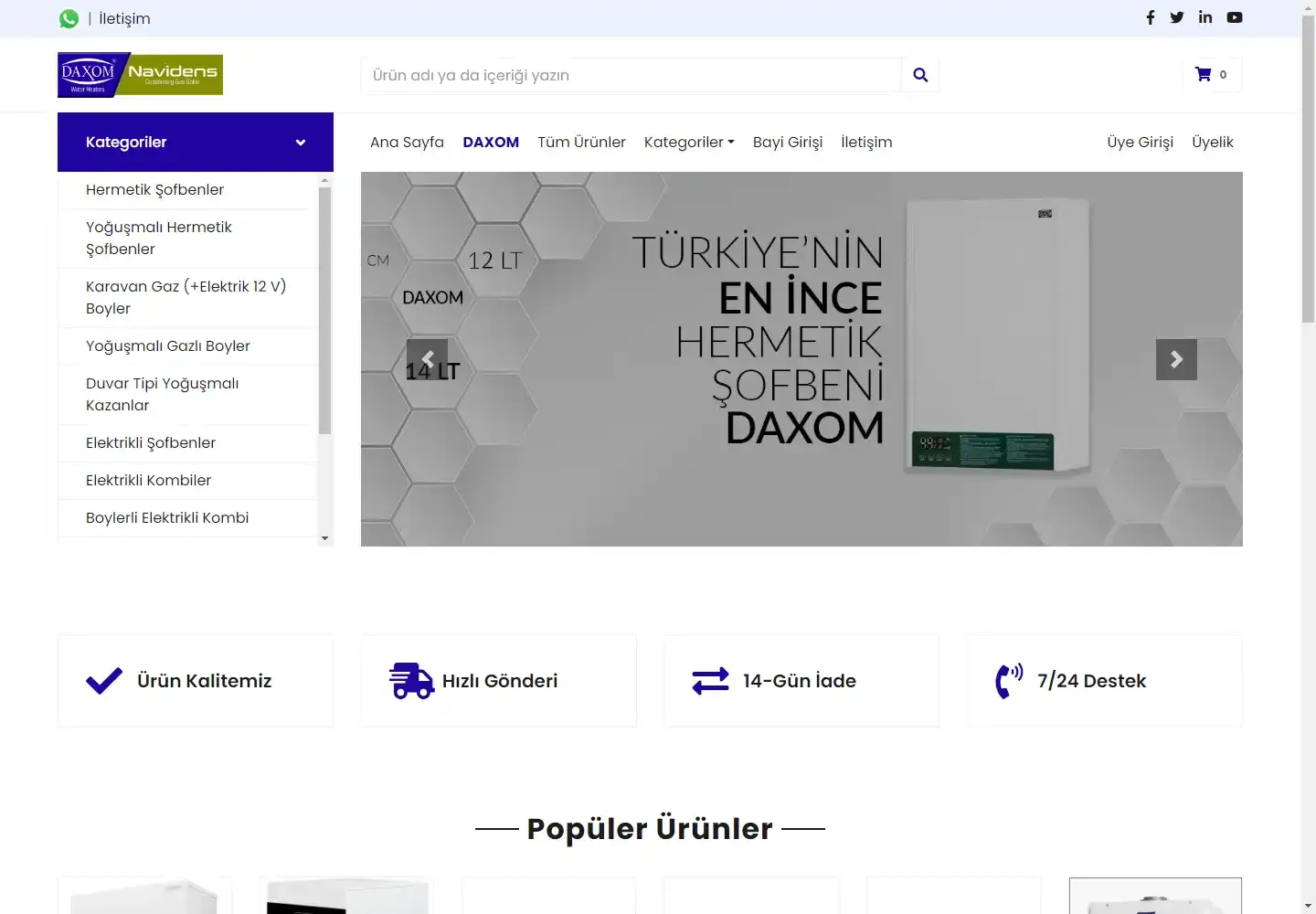Screen dimensions: 1316x914
Task: Click the category list scroll-up arrow
Action: point(324,181)
